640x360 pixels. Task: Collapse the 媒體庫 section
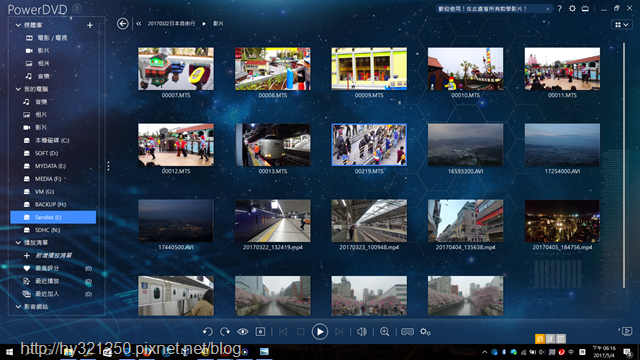click(x=18, y=25)
